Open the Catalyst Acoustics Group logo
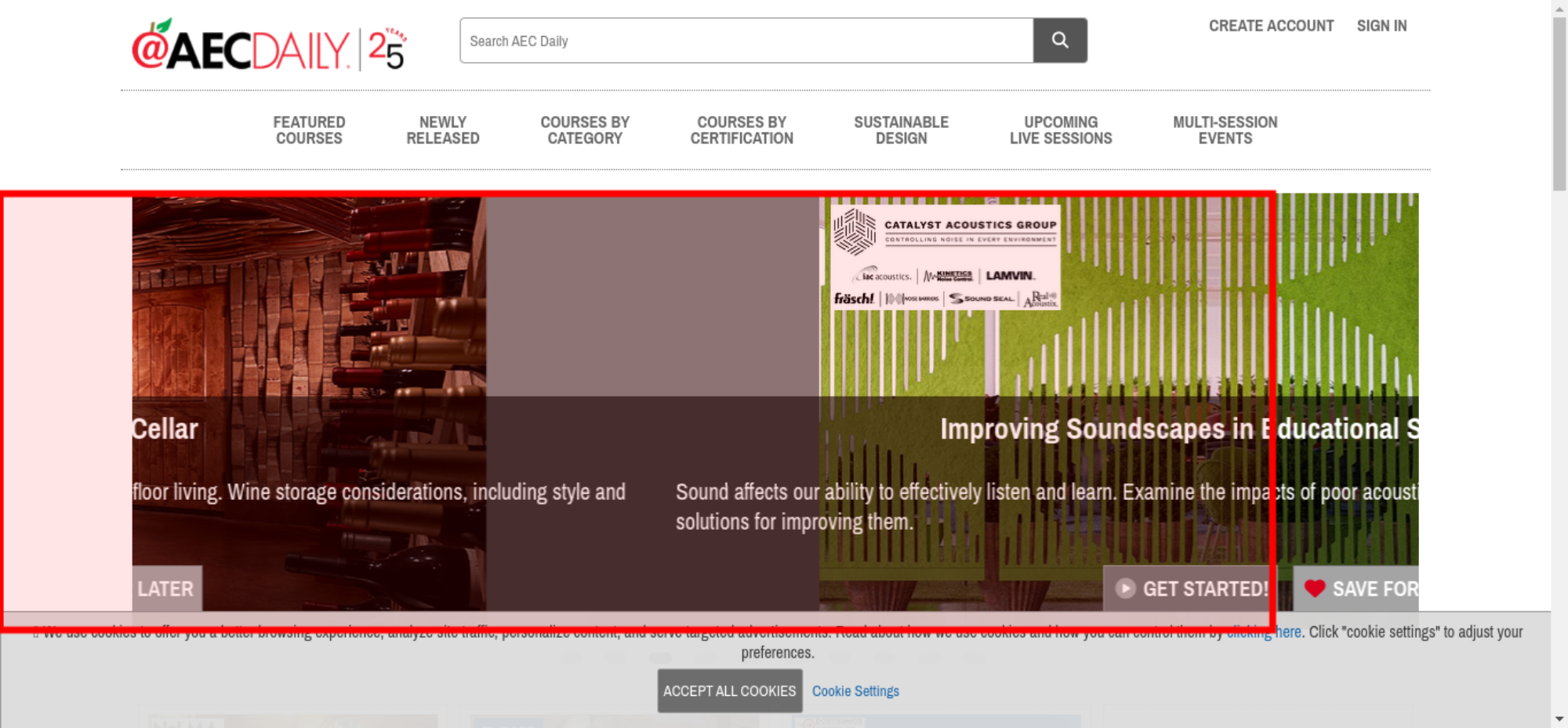Screen dimensions: 1568x728 (946, 257)
